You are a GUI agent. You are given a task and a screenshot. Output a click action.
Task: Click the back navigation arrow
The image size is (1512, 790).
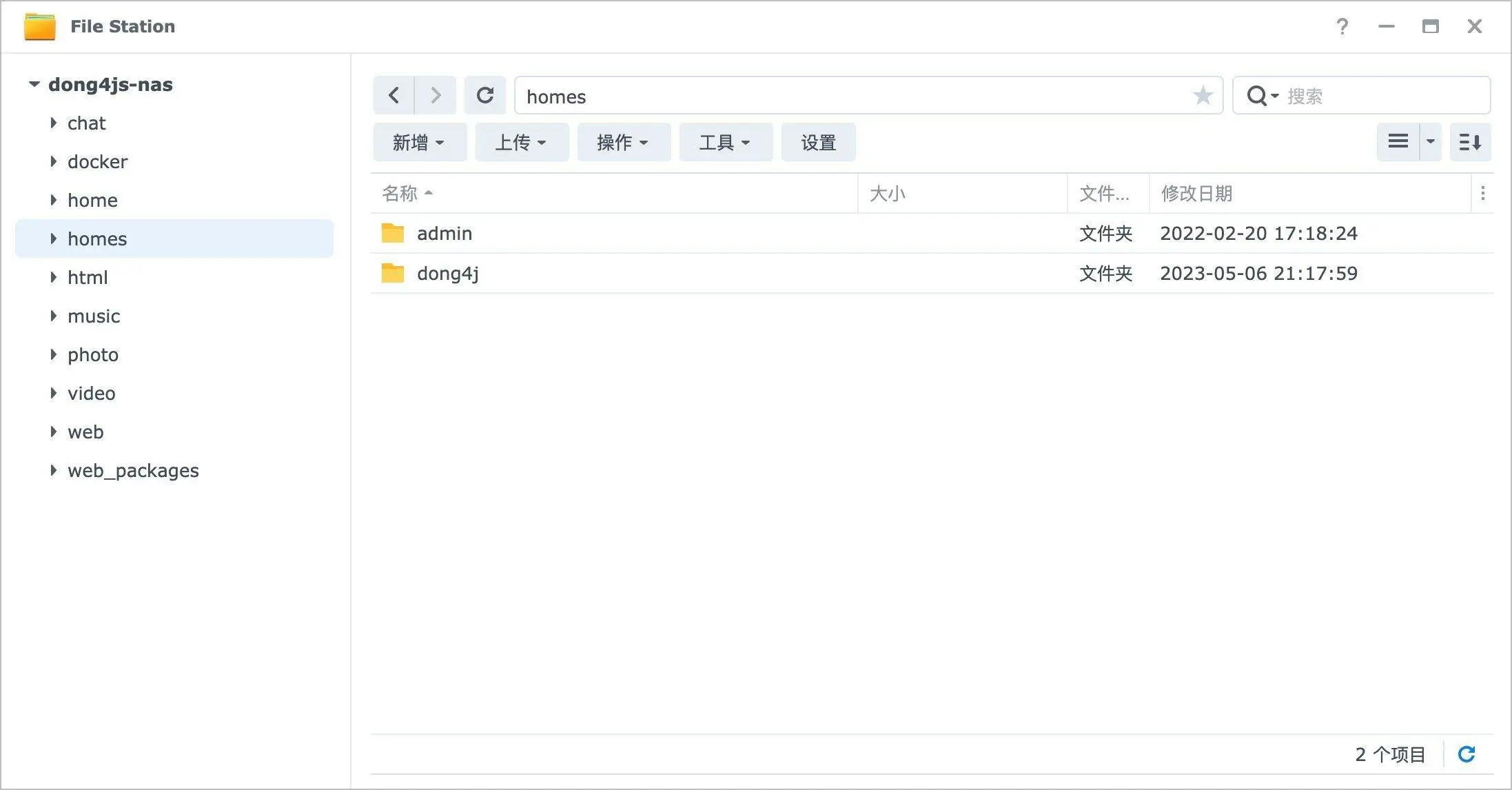[x=394, y=95]
